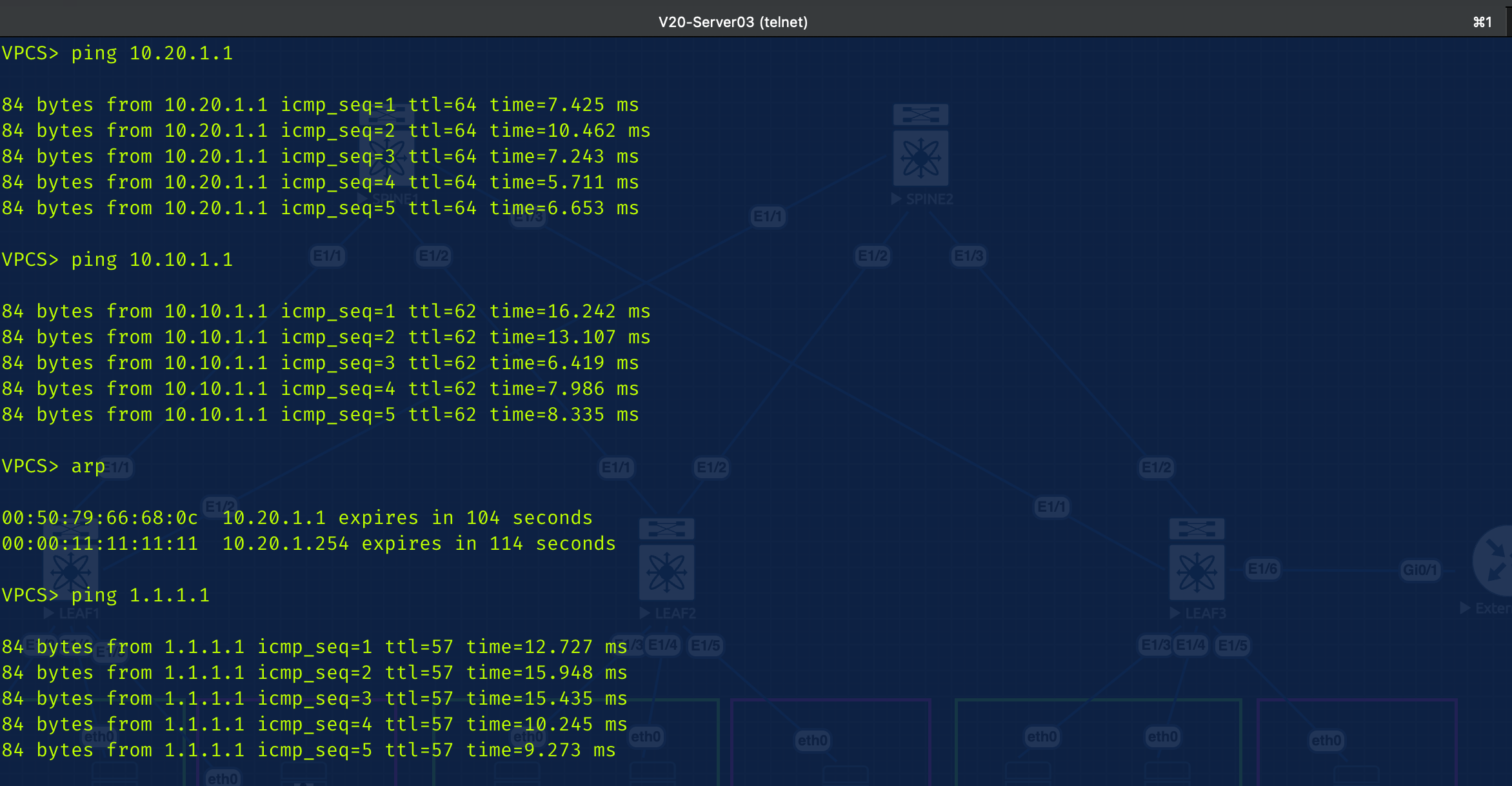This screenshot has height=786, width=1512.
Task: Click the 'ping 10.10.1.1' command line
Action: pos(117,259)
